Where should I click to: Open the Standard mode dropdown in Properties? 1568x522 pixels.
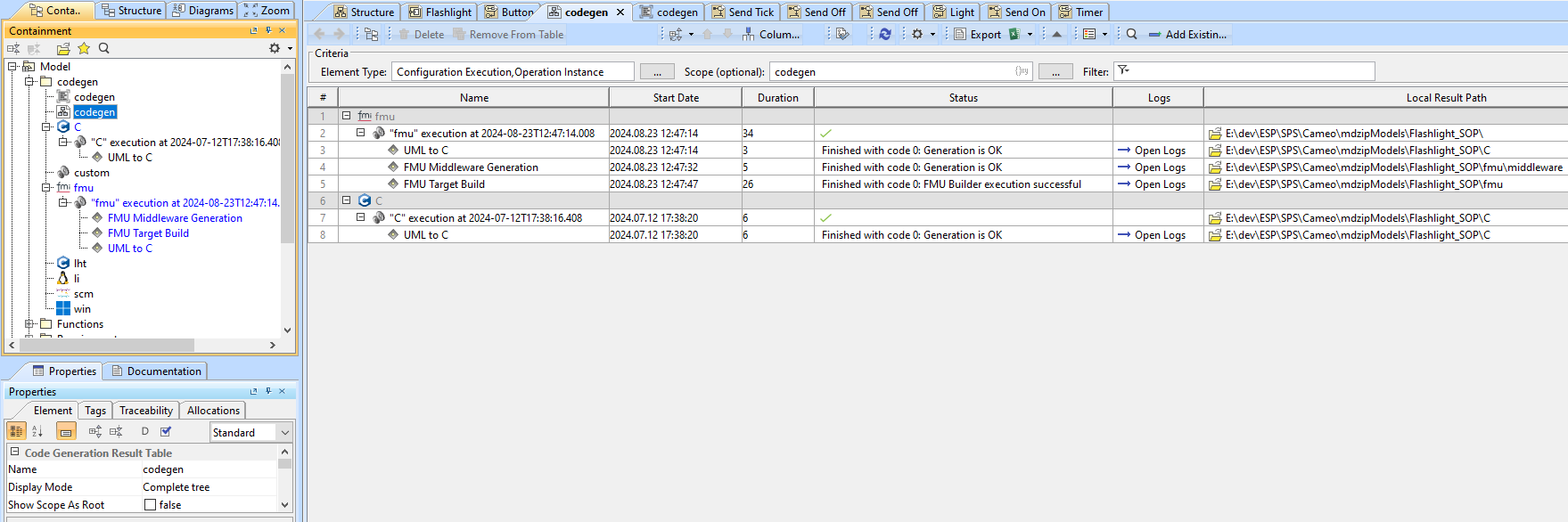pos(285,432)
